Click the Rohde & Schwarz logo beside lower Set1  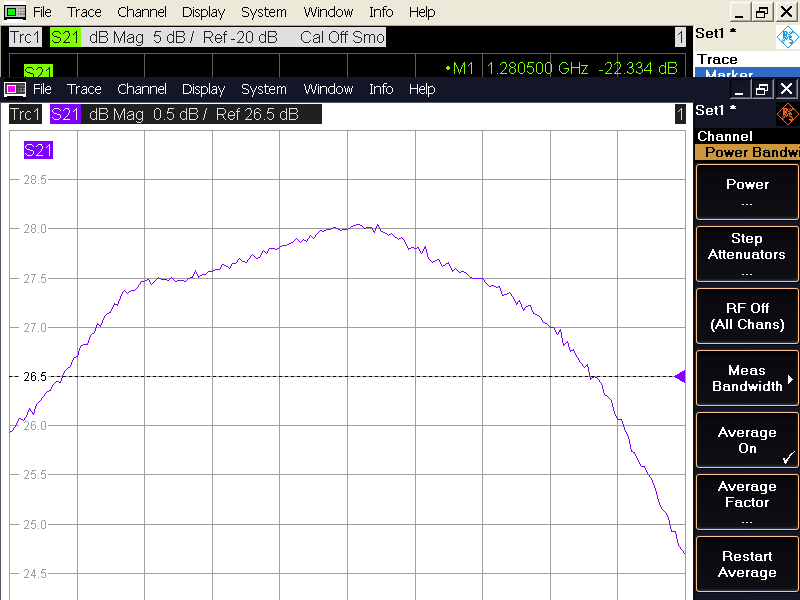click(x=787, y=111)
